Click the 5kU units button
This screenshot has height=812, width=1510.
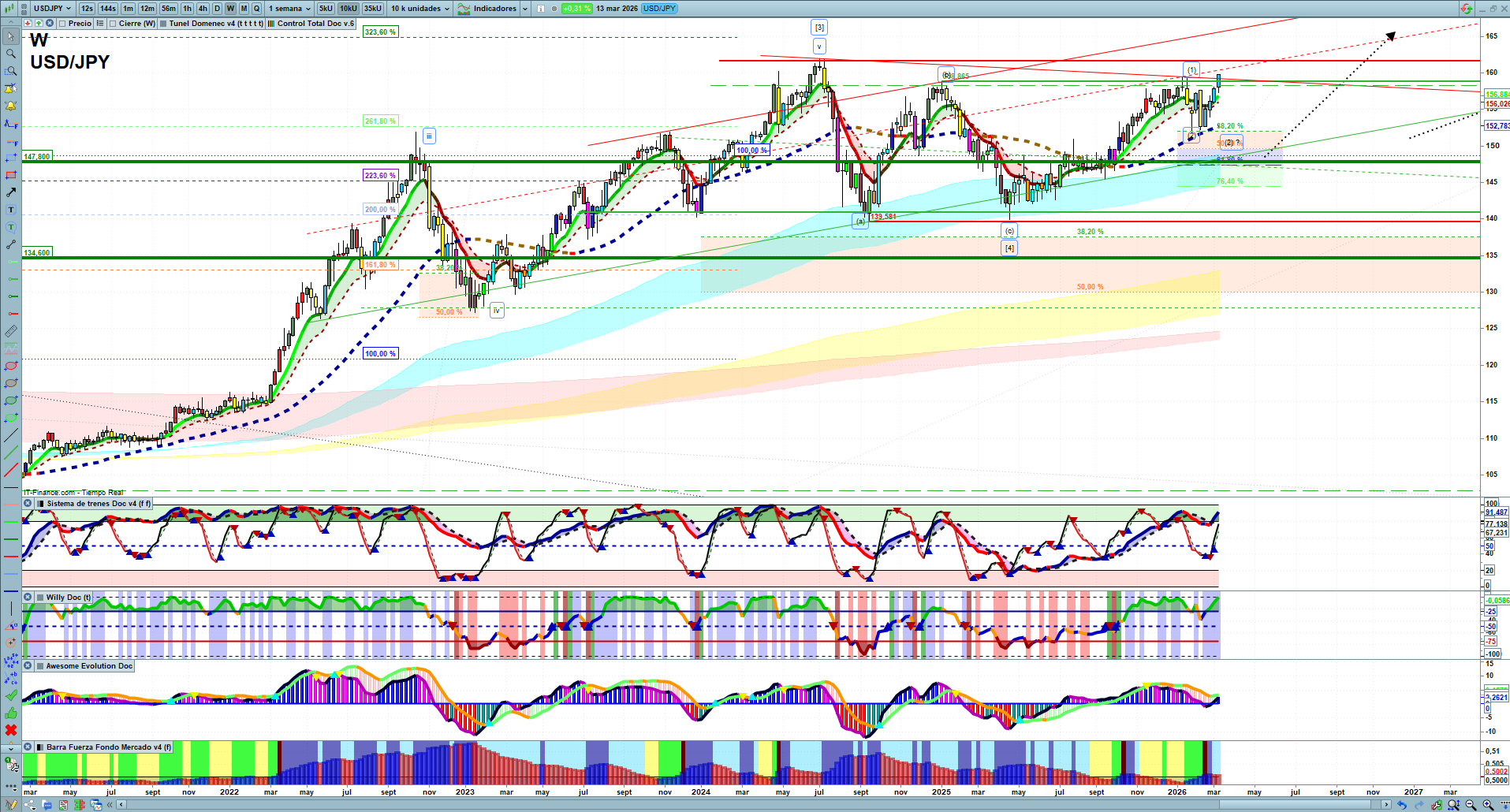[326, 9]
